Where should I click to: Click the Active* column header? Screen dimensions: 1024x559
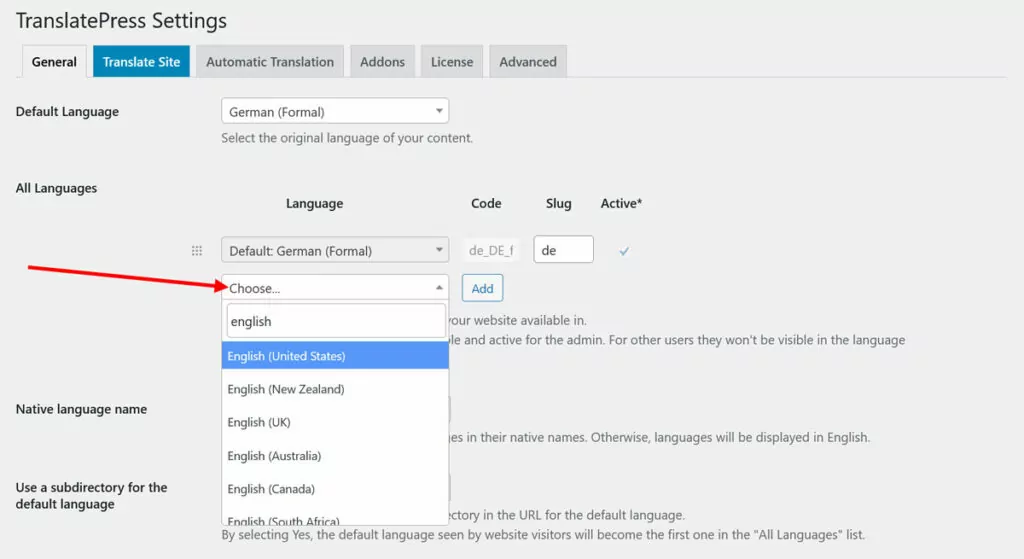tap(621, 203)
